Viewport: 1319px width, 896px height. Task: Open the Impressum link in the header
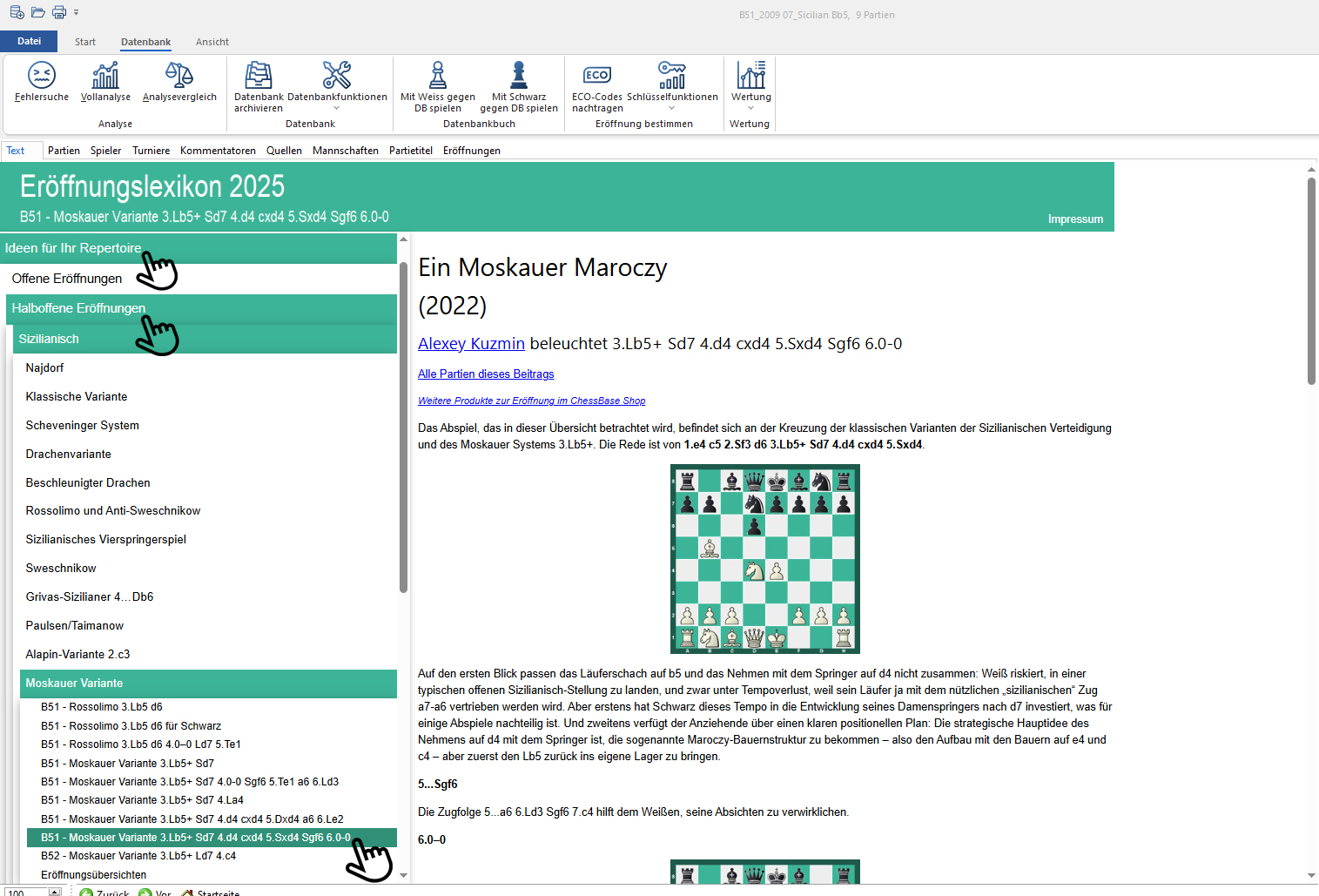1075,219
